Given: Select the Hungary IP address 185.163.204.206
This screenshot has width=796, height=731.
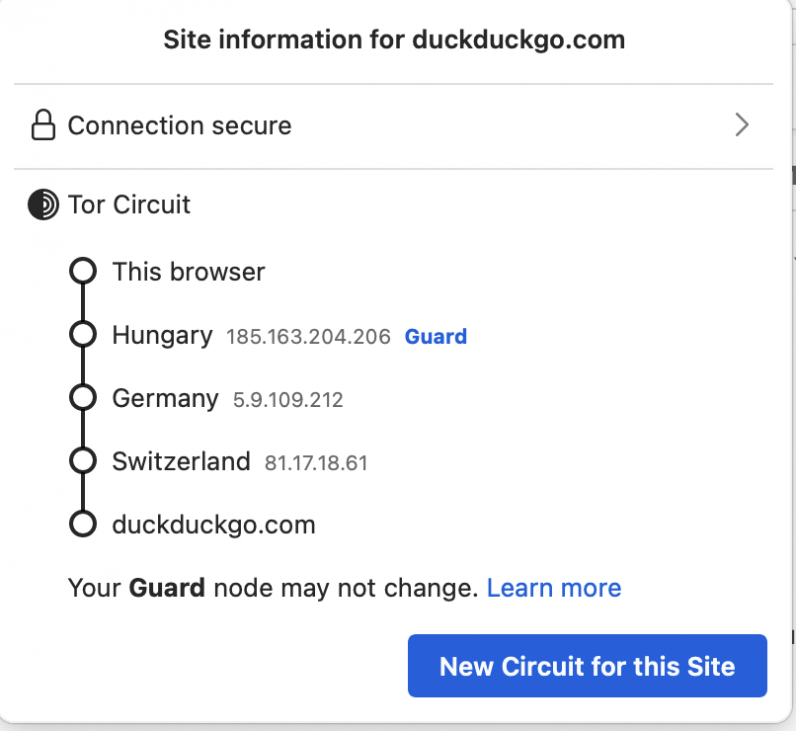Looking at the screenshot, I should pyautogui.click(x=308, y=337).
